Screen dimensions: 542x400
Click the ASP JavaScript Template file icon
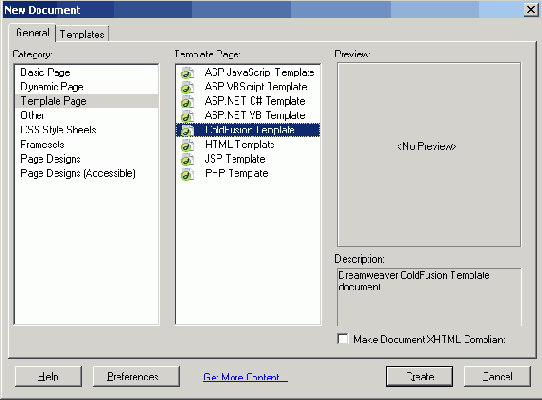187,73
